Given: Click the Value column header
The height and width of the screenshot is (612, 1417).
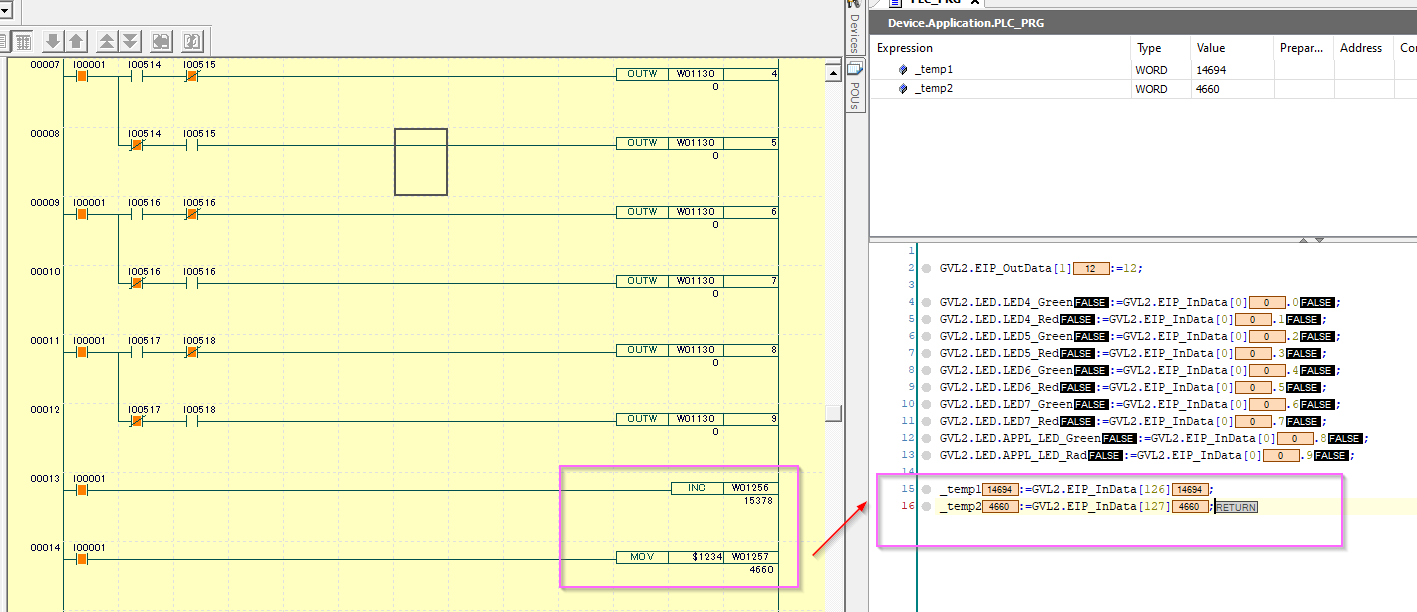Looking at the screenshot, I should (x=1232, y=48).
